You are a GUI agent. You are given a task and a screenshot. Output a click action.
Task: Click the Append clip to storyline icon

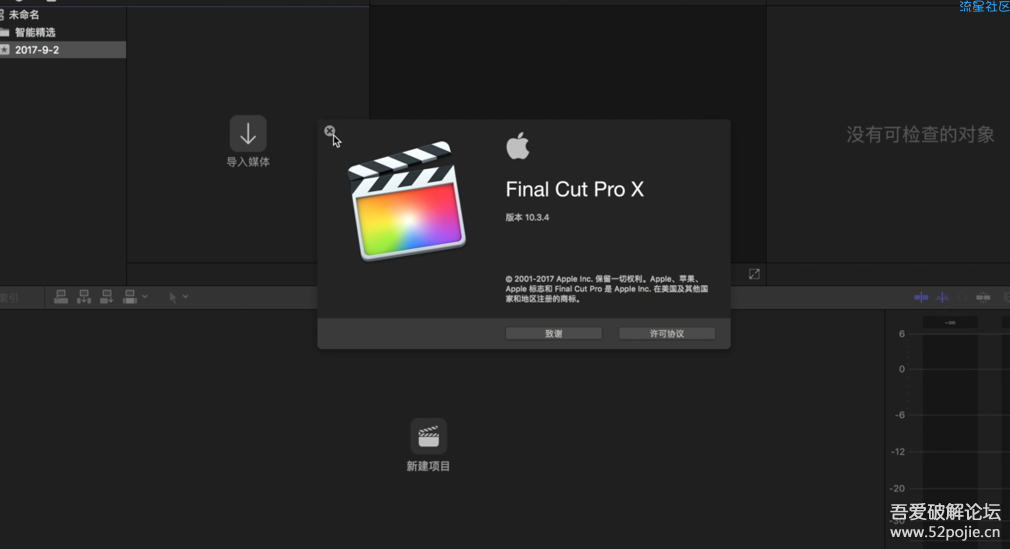point(106,296)
